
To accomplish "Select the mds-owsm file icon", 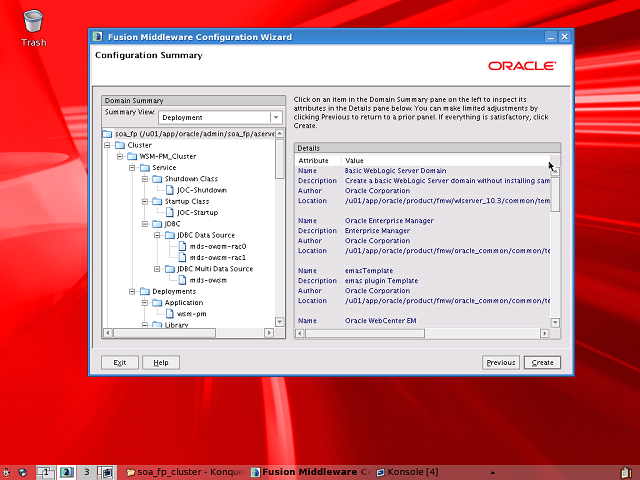I will pyautogui.click(x=182, y=280).
